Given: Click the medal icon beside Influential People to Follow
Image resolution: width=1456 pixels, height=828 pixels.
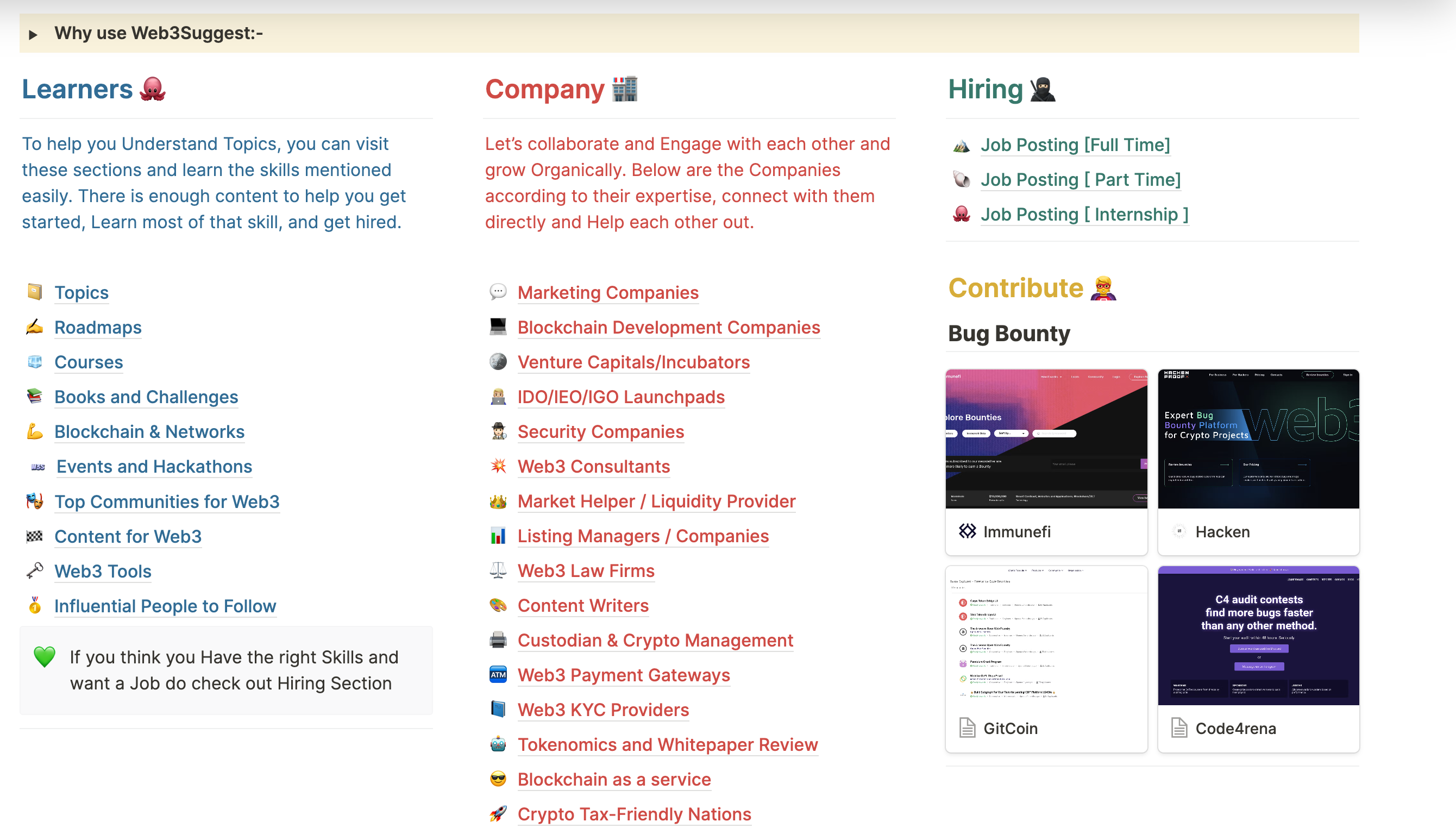Looking at the screenshot, I should point(35,605).
